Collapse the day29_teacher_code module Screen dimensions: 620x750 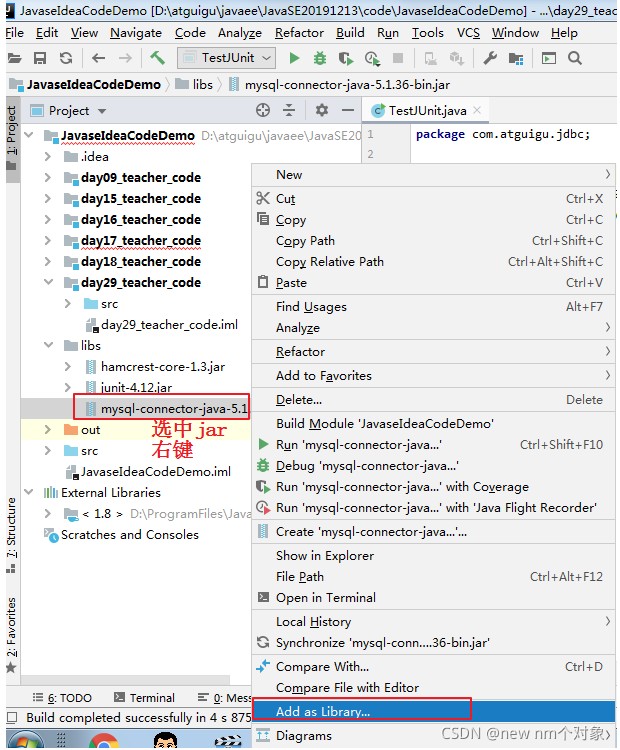point(48,282)
